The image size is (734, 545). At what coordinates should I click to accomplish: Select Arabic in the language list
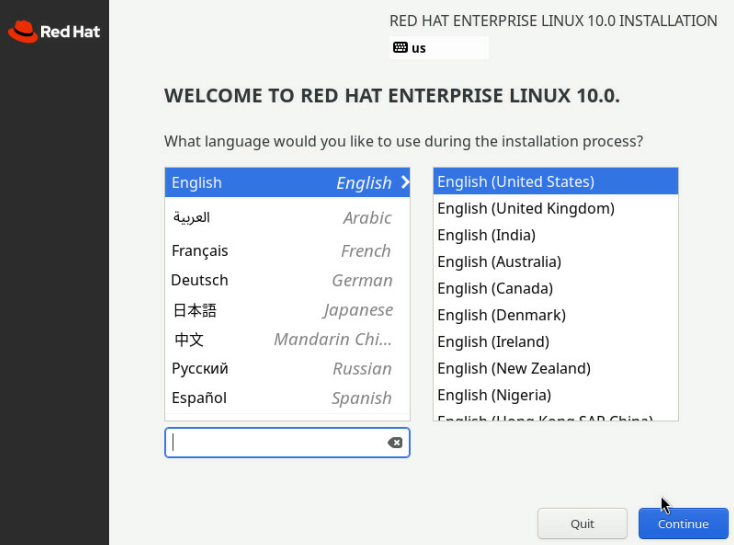click(287, 218)
